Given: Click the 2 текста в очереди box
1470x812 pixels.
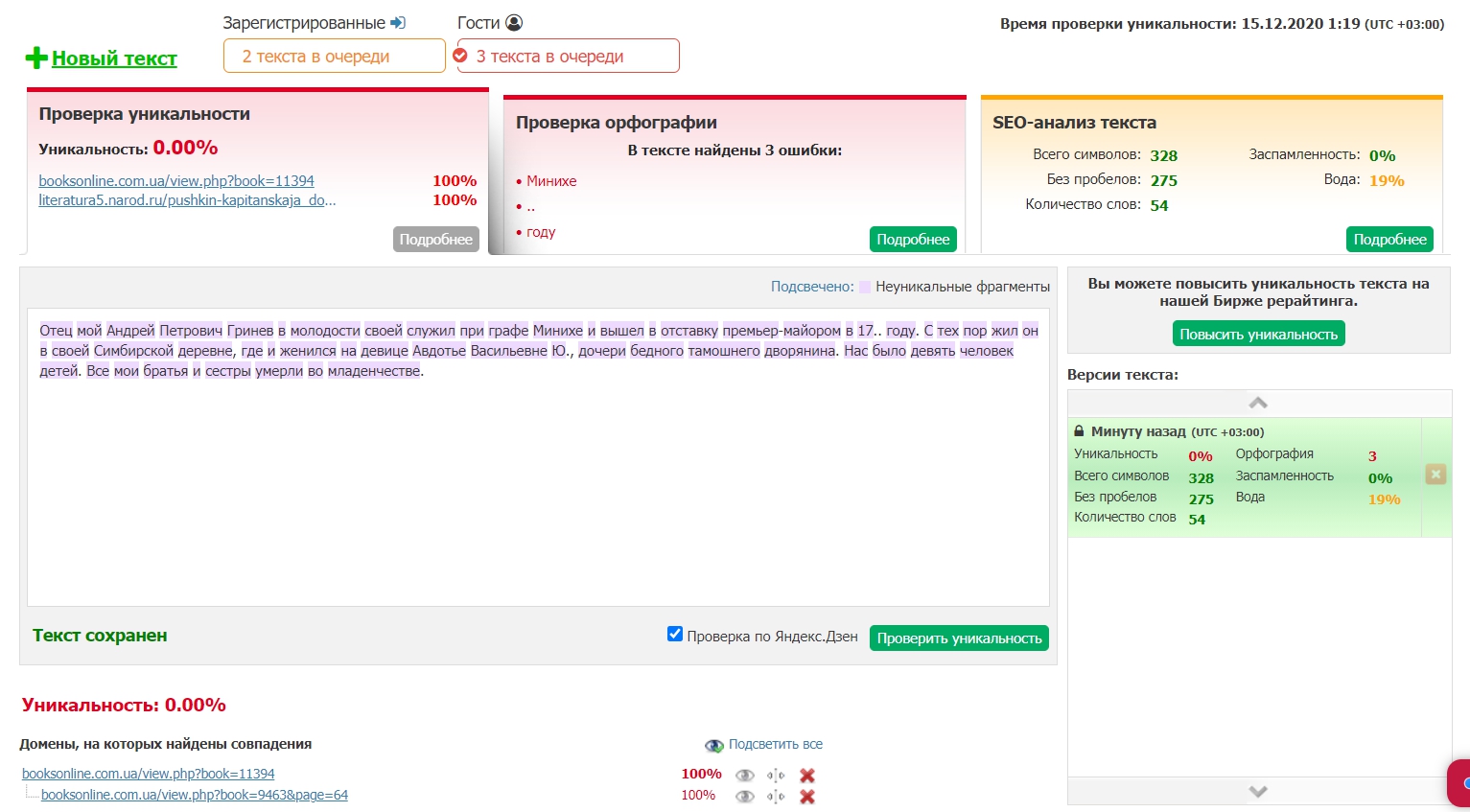Looking at the screenshot, I should (335, 56).
